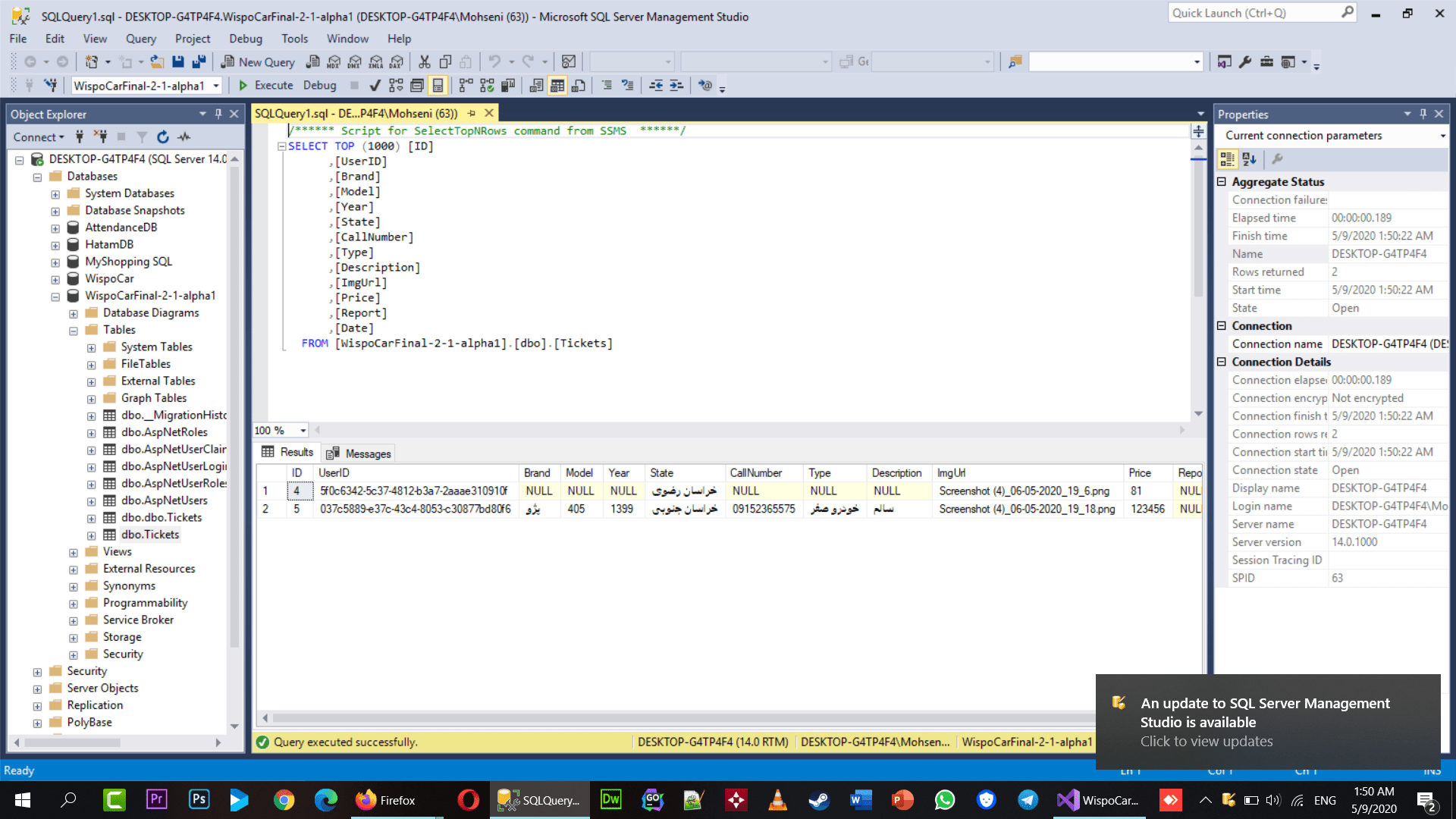
Task: Open the Query menu
Action: pos(140,39)
